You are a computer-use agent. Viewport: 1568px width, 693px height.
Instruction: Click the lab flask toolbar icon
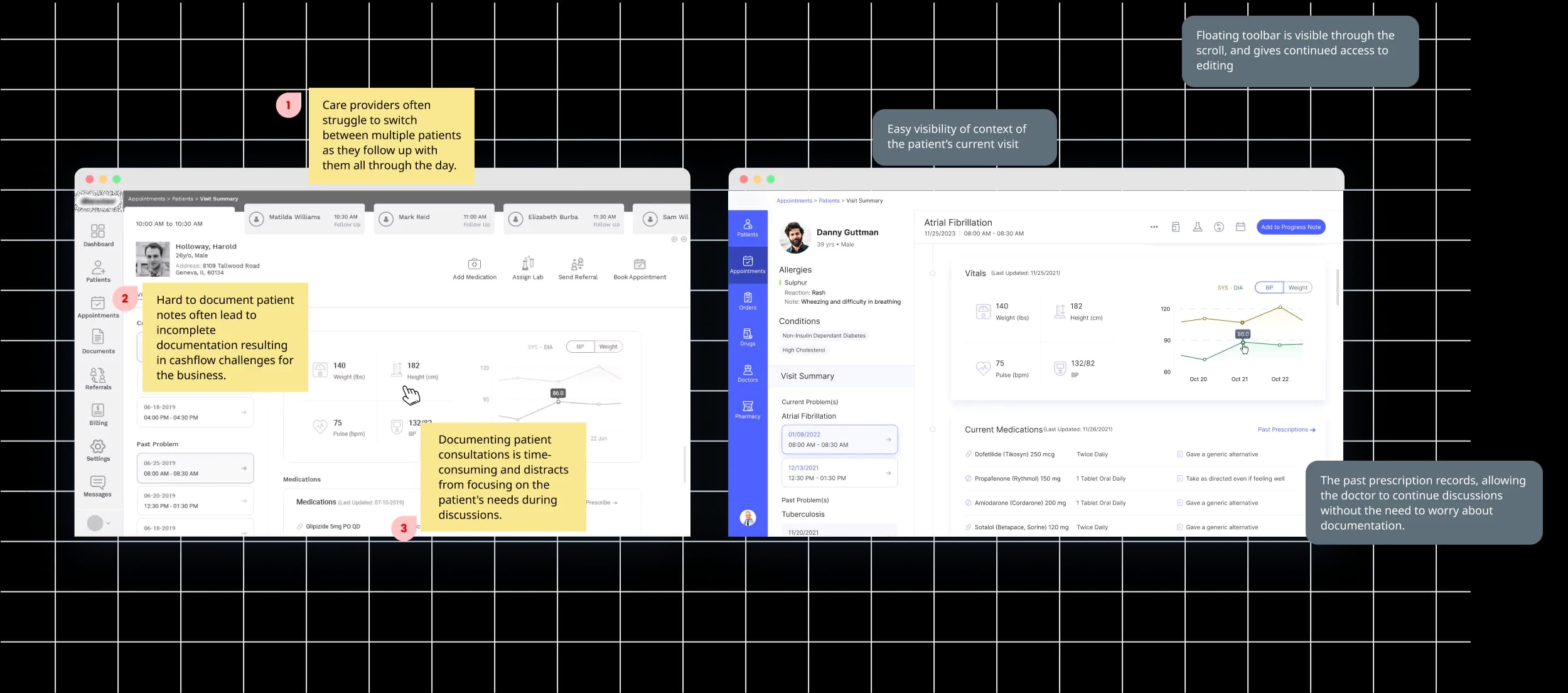coord(1197,227)
